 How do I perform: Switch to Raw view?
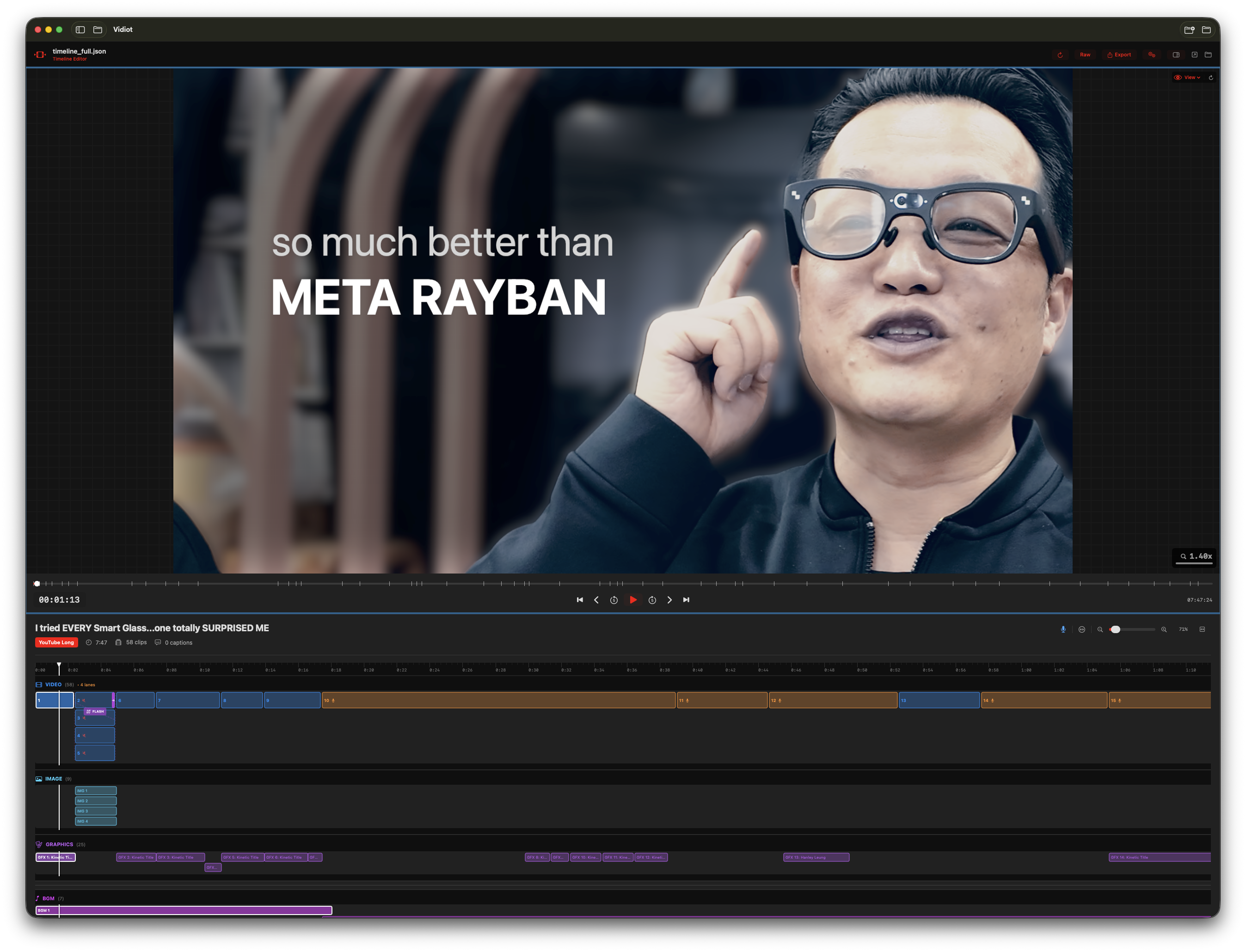pyautogui.click(x=1085, y=55)
